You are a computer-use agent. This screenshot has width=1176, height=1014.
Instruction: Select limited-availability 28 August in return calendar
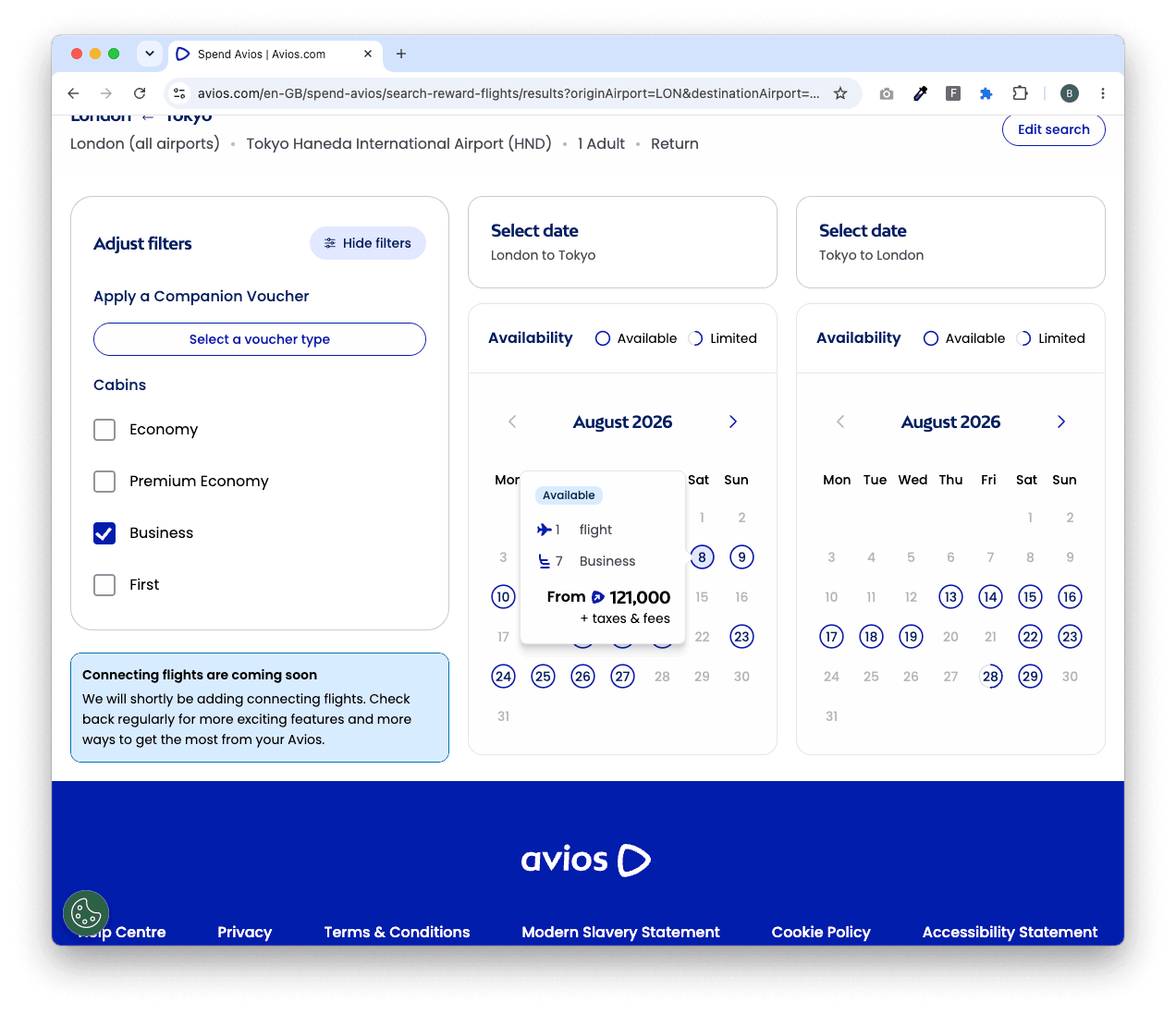[990, 677]
